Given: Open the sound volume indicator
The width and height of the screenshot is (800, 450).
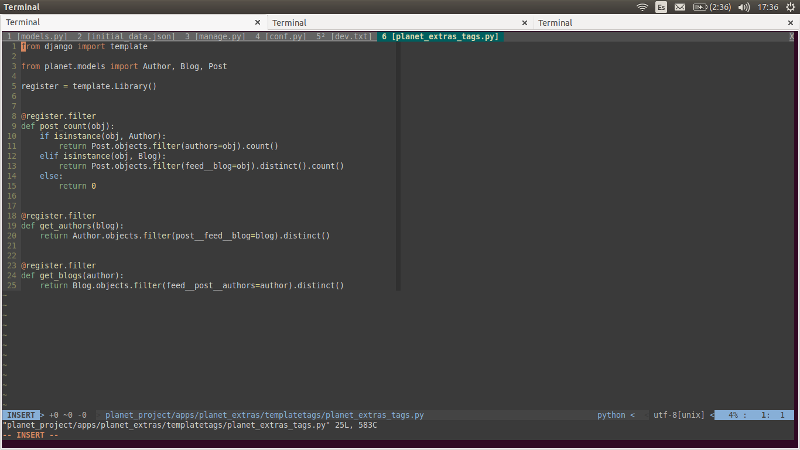Looking at the screenshot, I should point(744,7).
